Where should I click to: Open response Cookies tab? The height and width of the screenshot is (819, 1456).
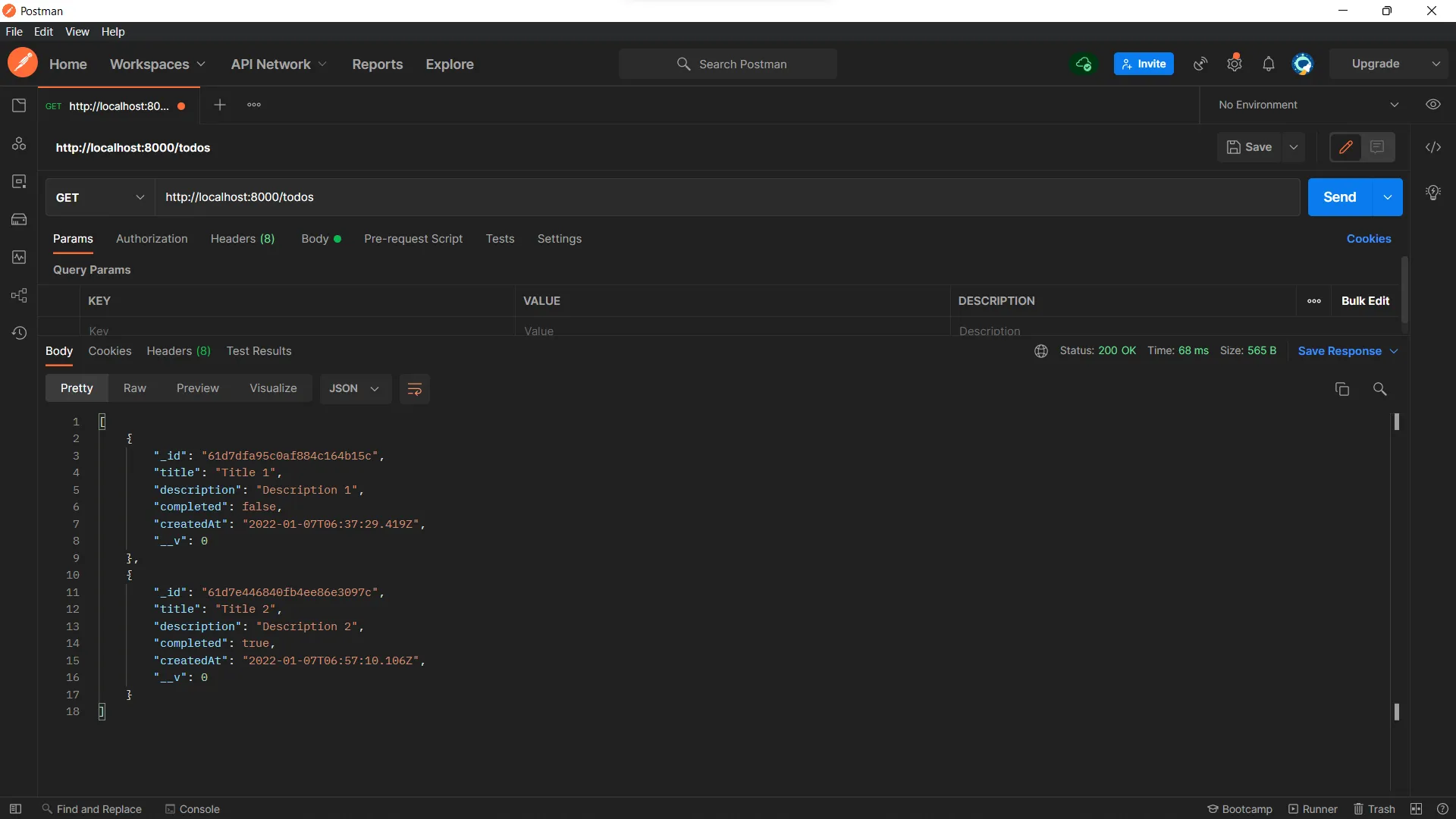click(110, 351)
